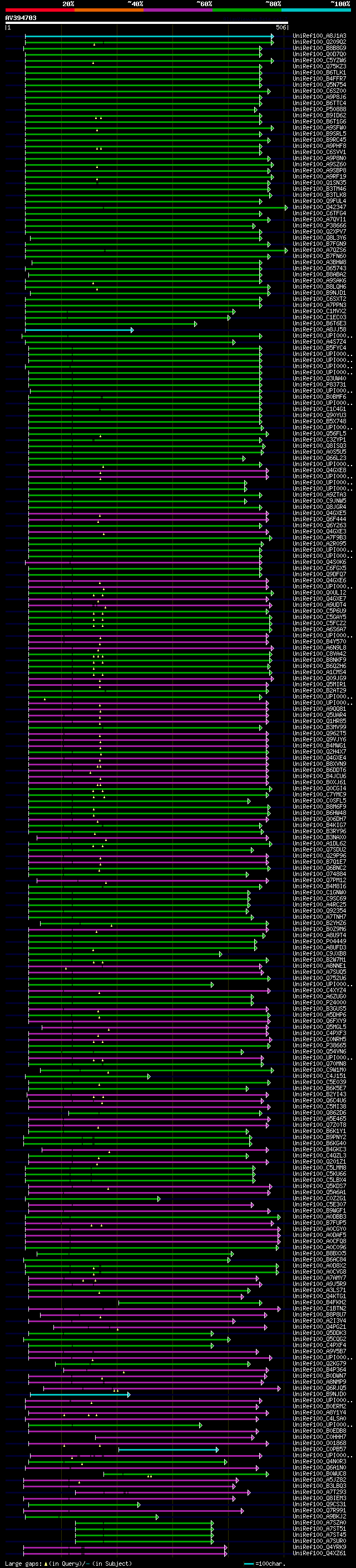Viewport: 356px width, 1568px height.
Task: Click the green ~80% identity legend segment
Action: [247, 10]
